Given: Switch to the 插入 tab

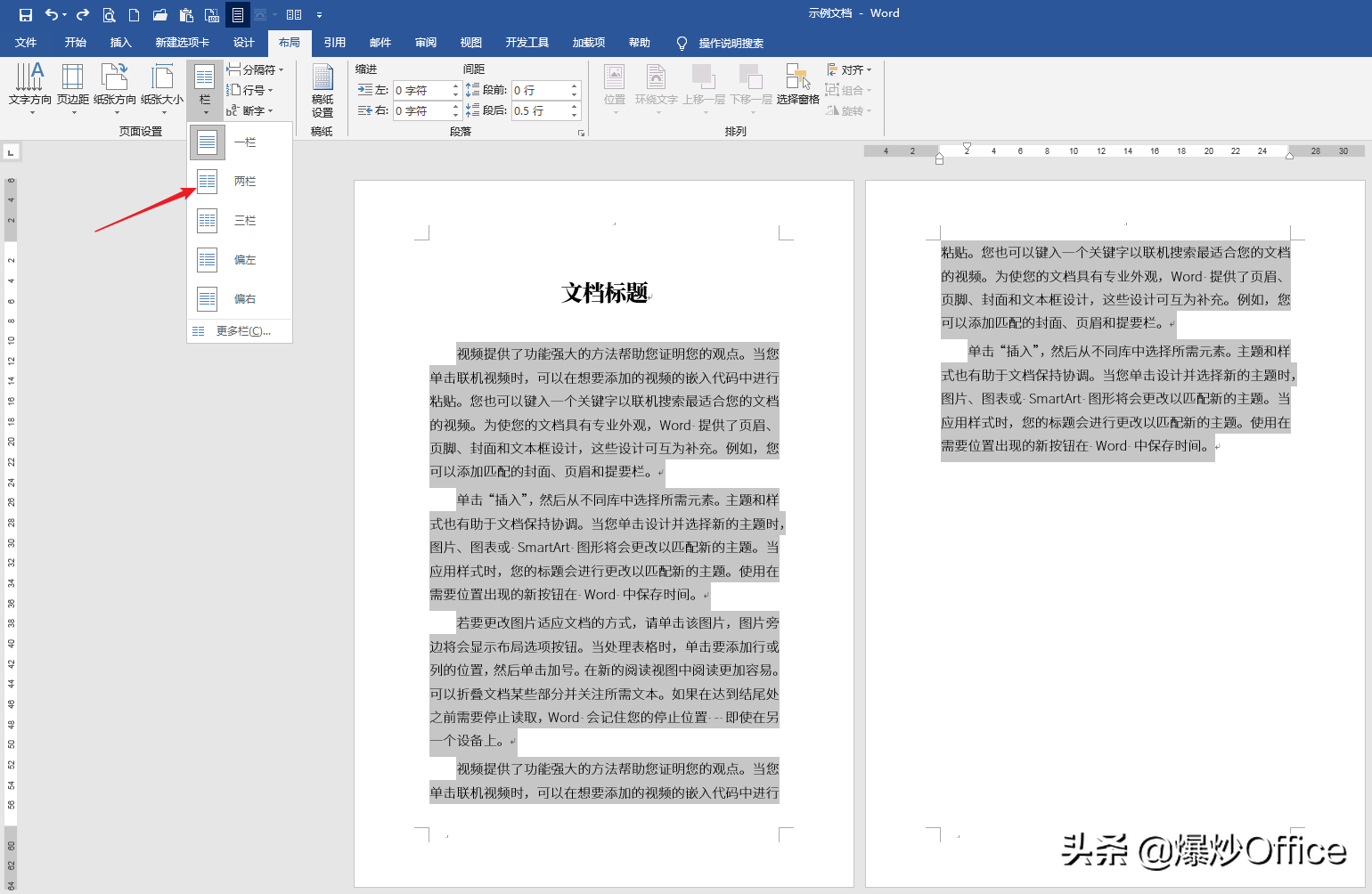Looking at the screenshot, I should [x=120, y=43].
